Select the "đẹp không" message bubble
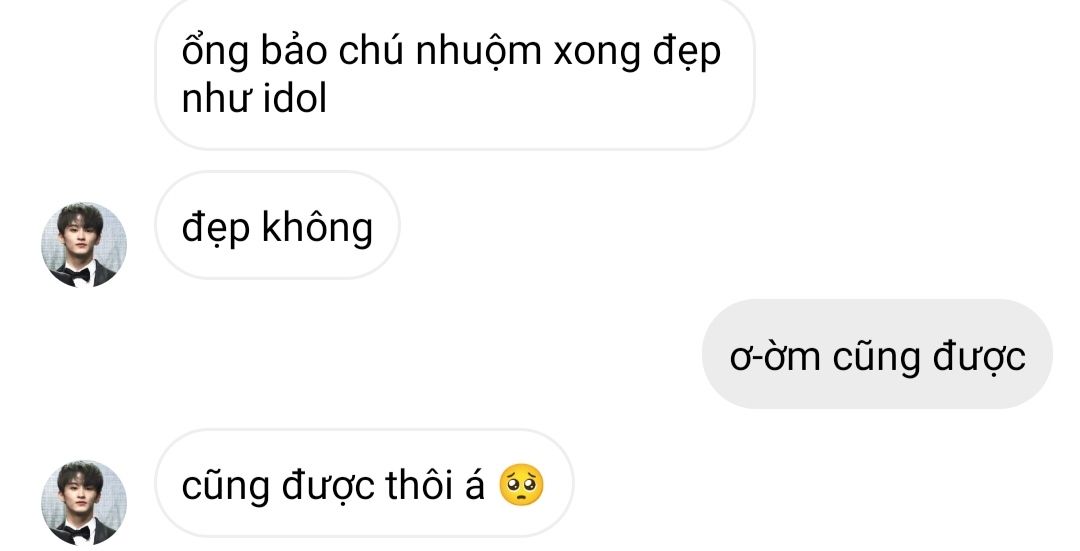This screenshot has width=1080, height=551. coord(278,225)
